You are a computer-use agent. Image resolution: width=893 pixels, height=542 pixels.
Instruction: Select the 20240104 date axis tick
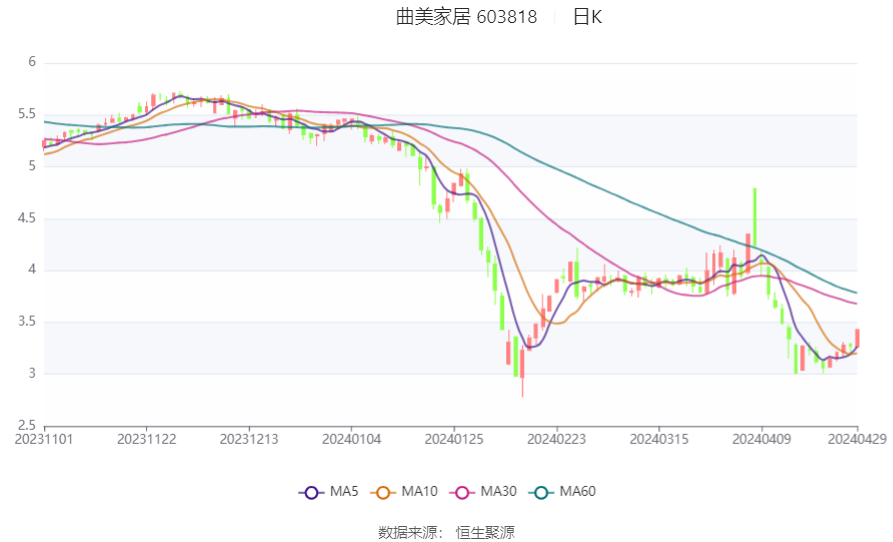coord(351,440)
